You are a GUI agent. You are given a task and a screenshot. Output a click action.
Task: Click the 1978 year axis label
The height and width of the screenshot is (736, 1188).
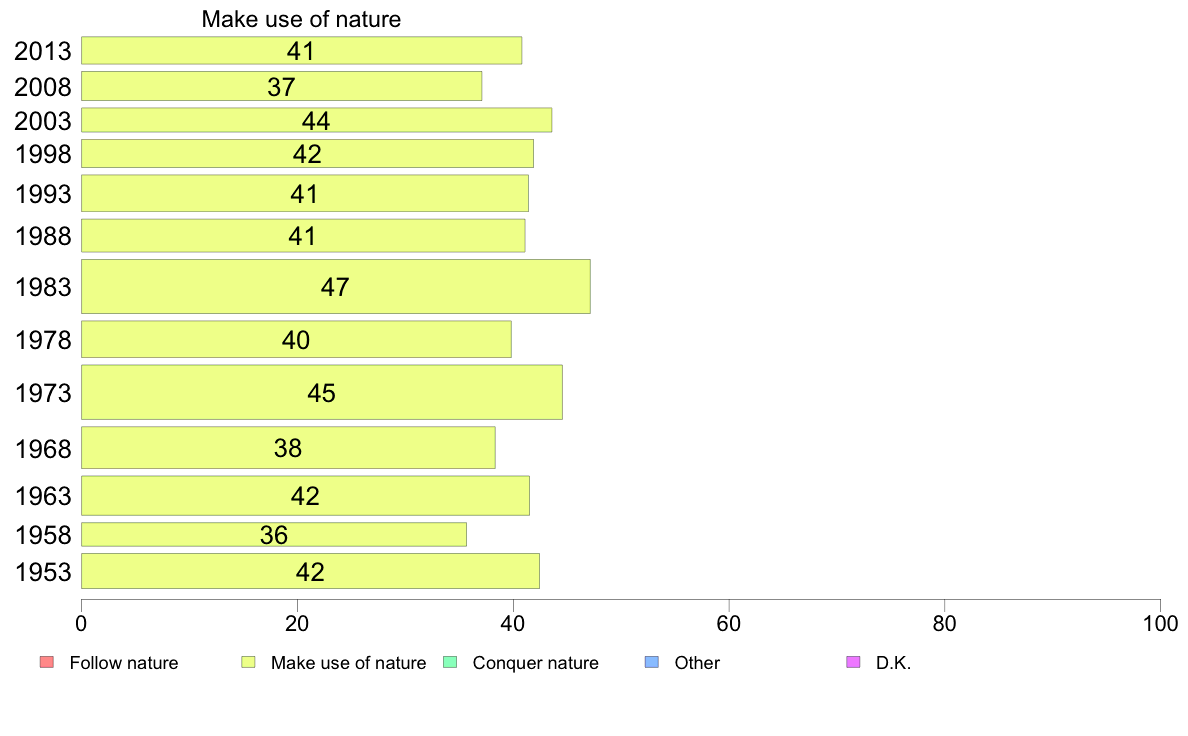click(43, 340)
